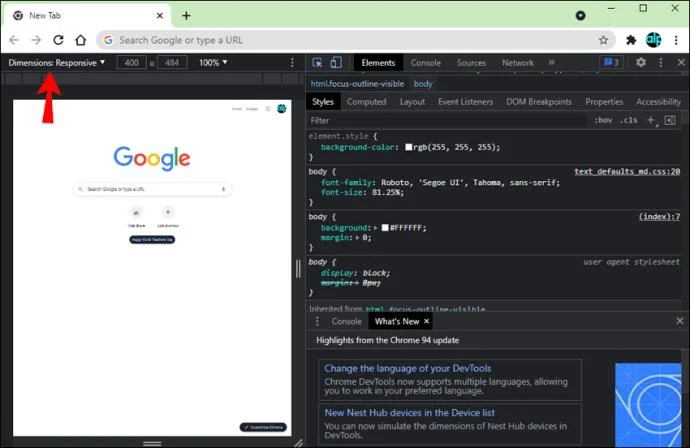Click the circular dropdown icon in title bar
The height and width of the screenshot is (448, 690).
point(580,15)
